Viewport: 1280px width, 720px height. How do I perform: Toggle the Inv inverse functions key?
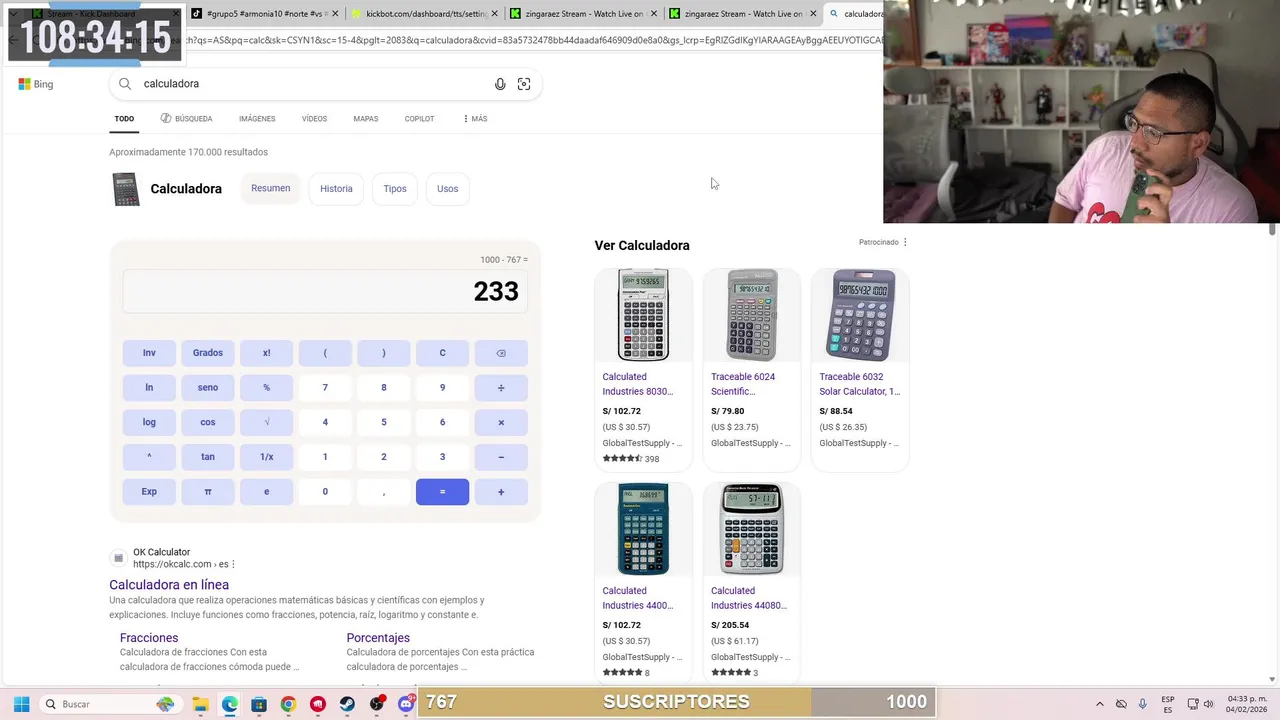[x=149, y=353]
